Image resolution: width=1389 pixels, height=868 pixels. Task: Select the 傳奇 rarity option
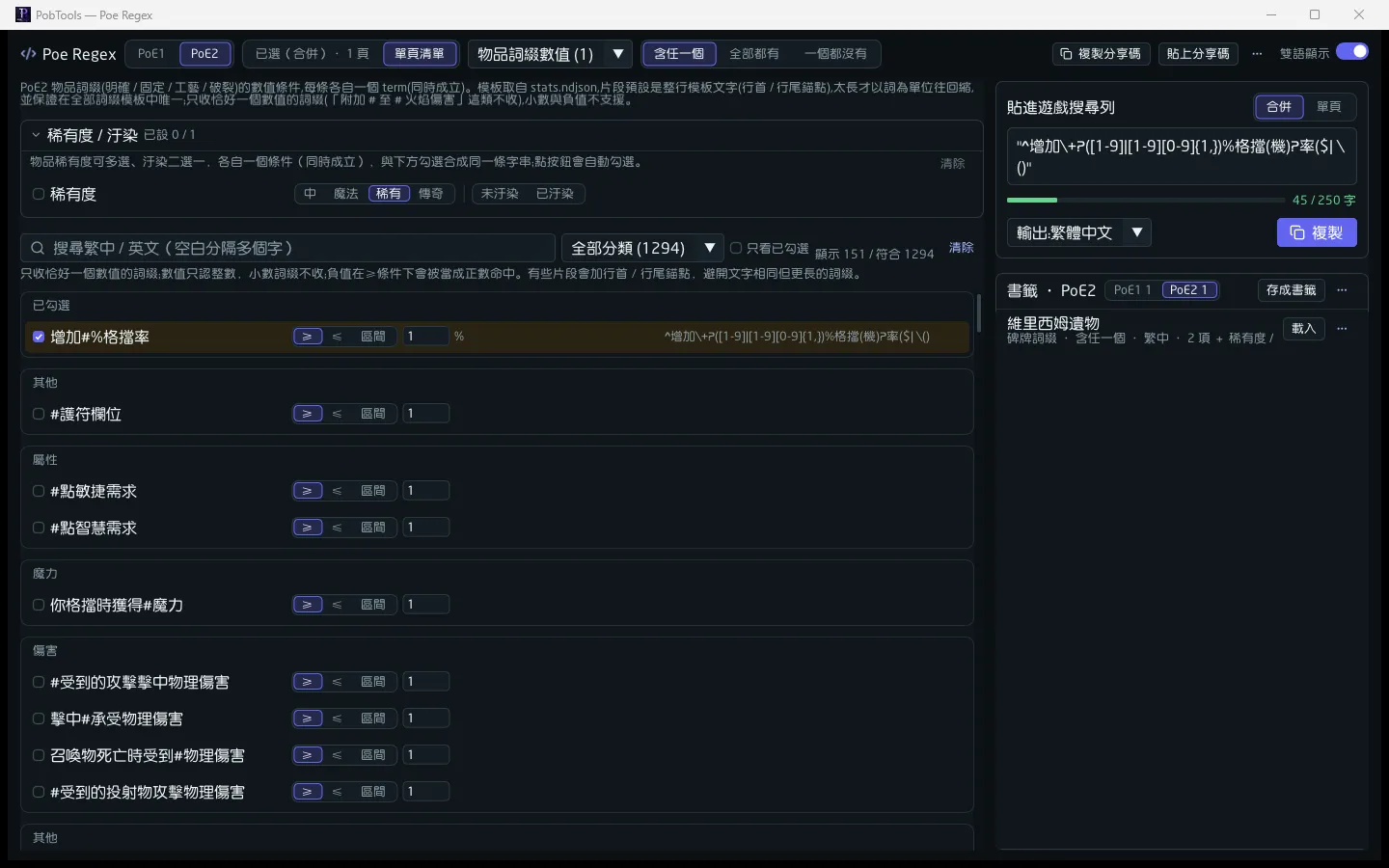(431, 194)
